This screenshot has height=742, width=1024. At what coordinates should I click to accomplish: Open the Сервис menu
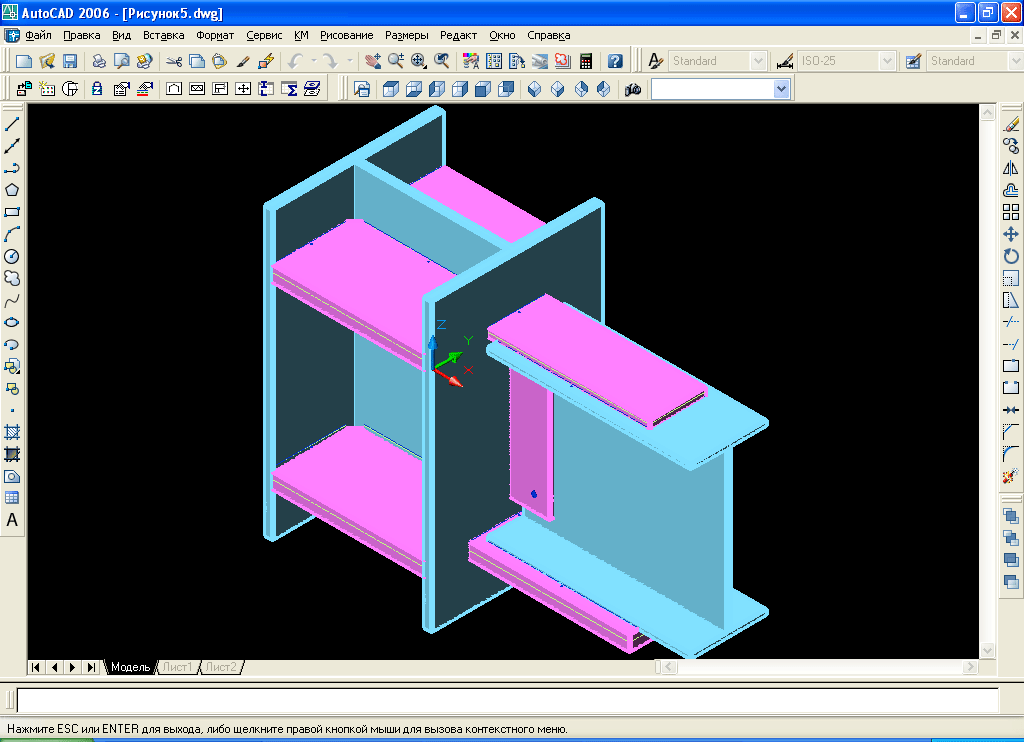click(x=264, y=35)
